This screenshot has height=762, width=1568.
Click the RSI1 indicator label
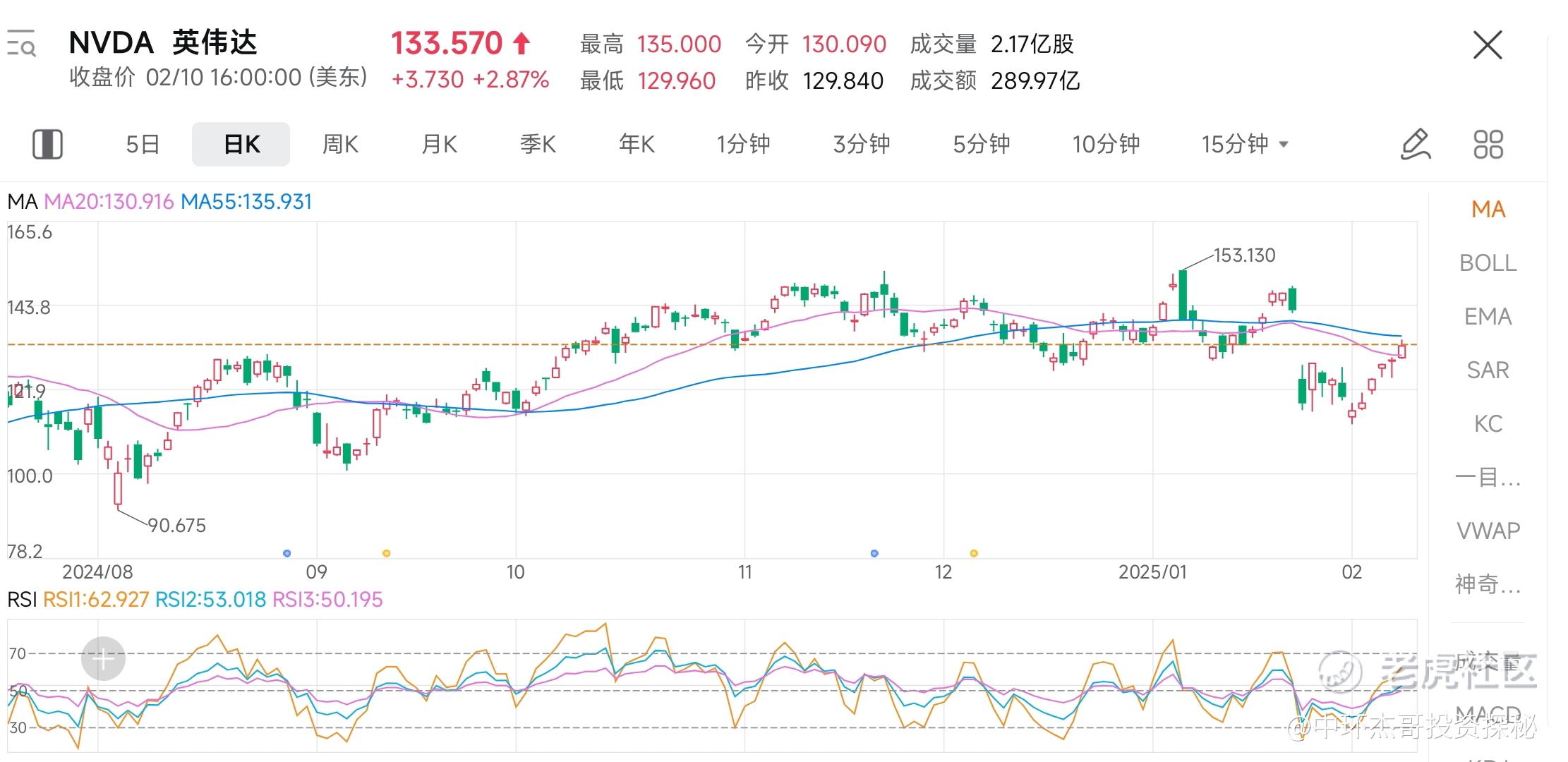coord(96,600)
